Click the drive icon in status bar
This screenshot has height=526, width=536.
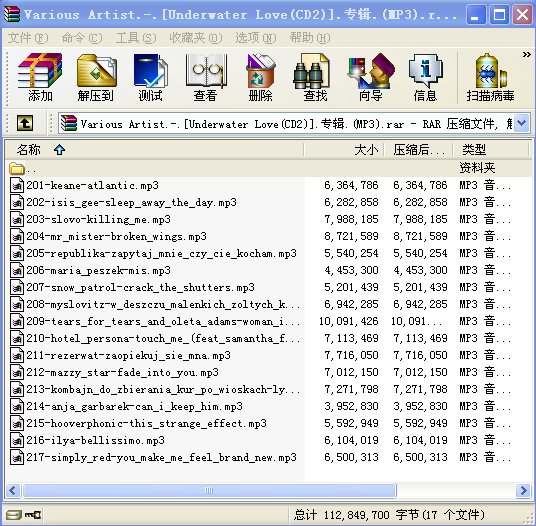(x=14, y=514)
